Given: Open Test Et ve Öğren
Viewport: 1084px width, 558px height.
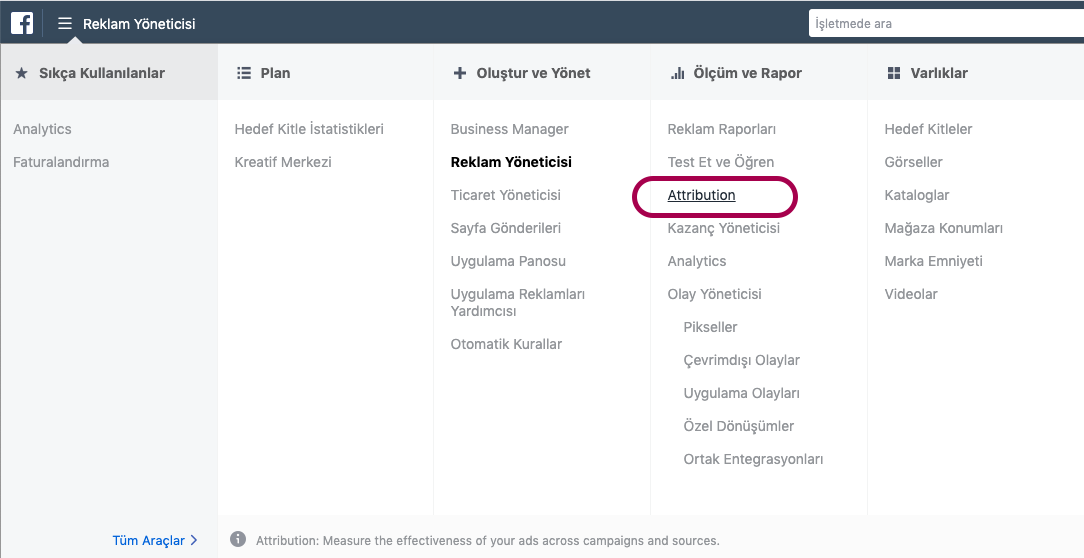Looking at the screenshot, I should tap(720, 162).
